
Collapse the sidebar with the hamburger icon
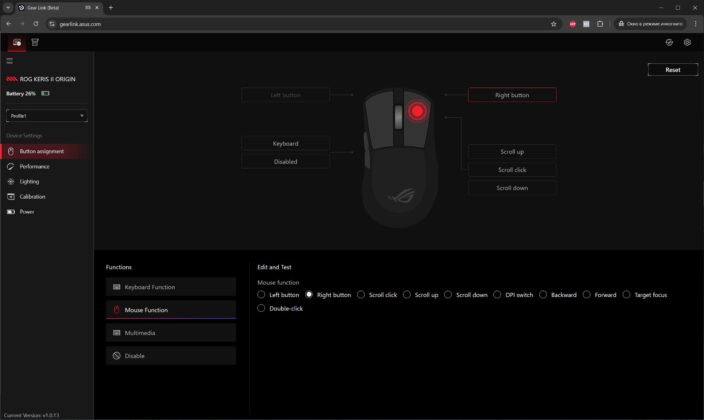tap(9, 61)
